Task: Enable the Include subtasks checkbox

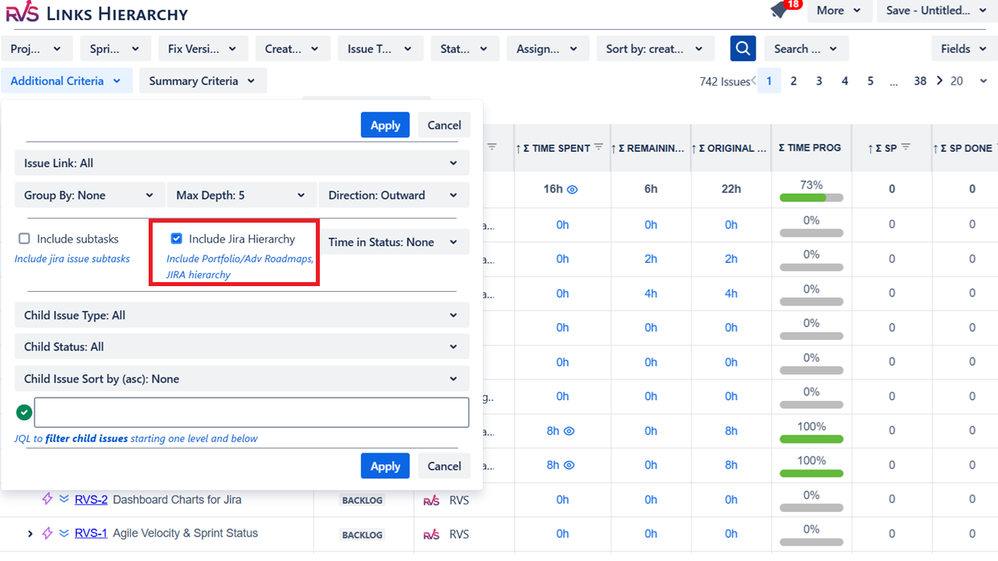Action: coord(24,239)
